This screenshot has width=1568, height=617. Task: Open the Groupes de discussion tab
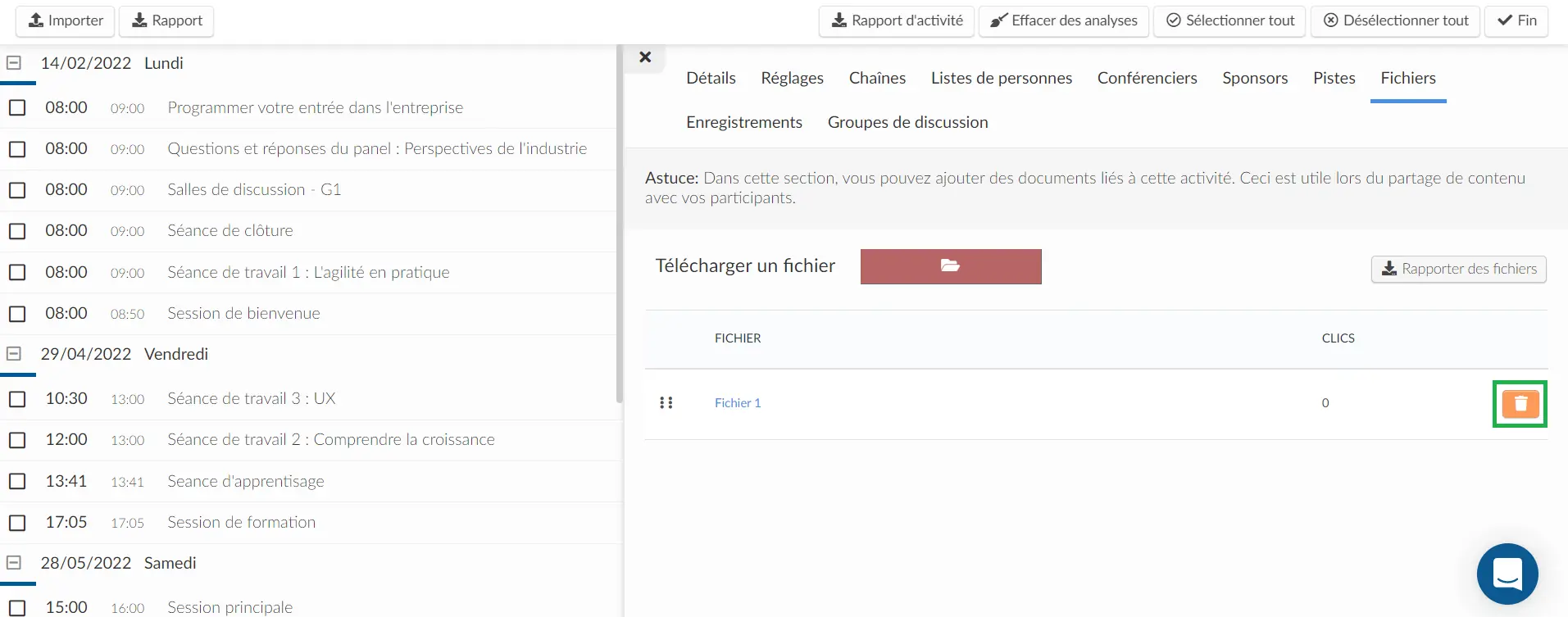tap(908, 122)
